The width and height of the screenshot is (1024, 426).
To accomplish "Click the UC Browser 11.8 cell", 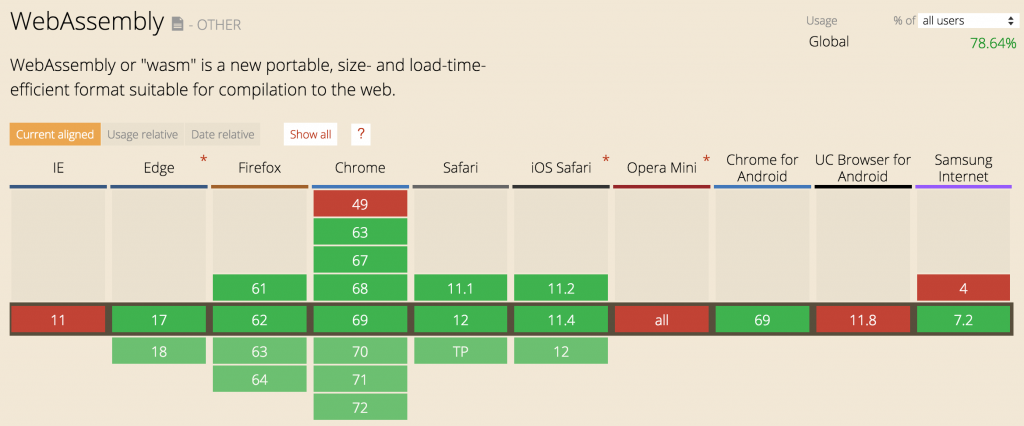I will (x=862, y=320).
